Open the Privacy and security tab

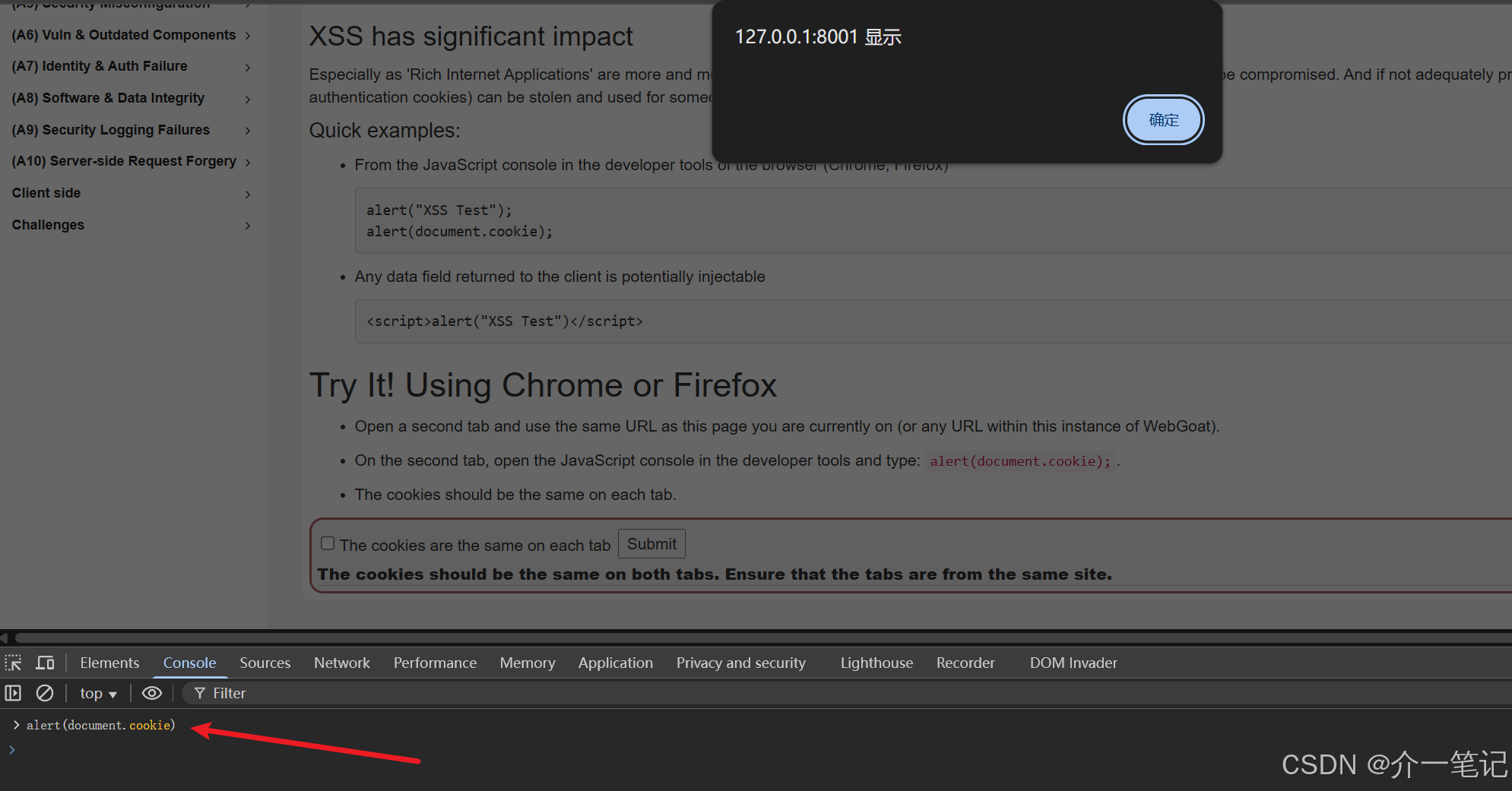tap(740, 663)
